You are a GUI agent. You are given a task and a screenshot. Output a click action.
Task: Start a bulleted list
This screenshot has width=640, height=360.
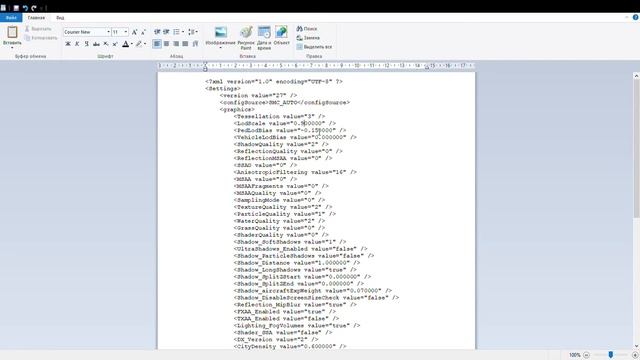(x=176, y=32)
